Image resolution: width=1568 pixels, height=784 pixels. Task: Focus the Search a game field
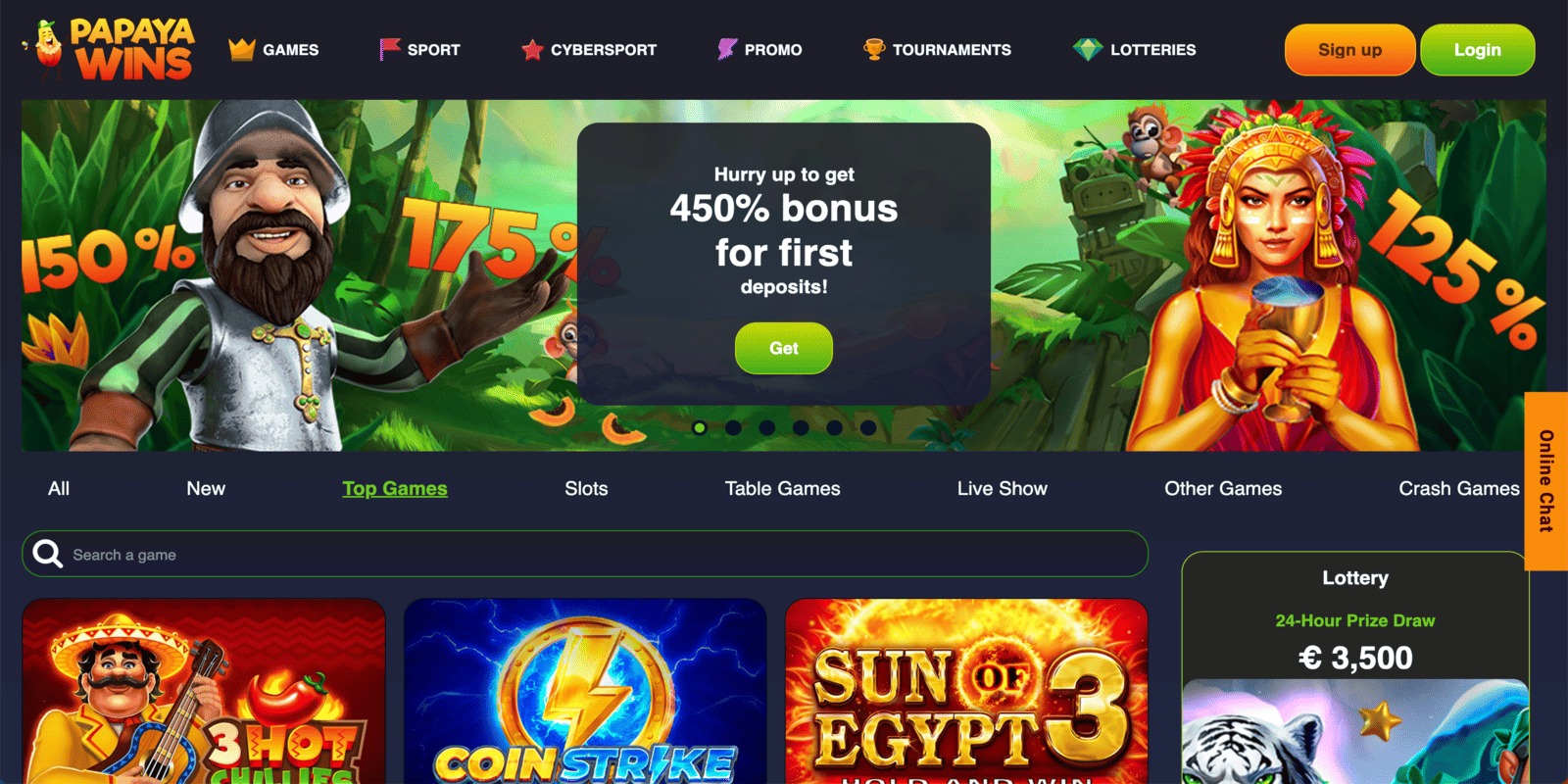(585, 555)
